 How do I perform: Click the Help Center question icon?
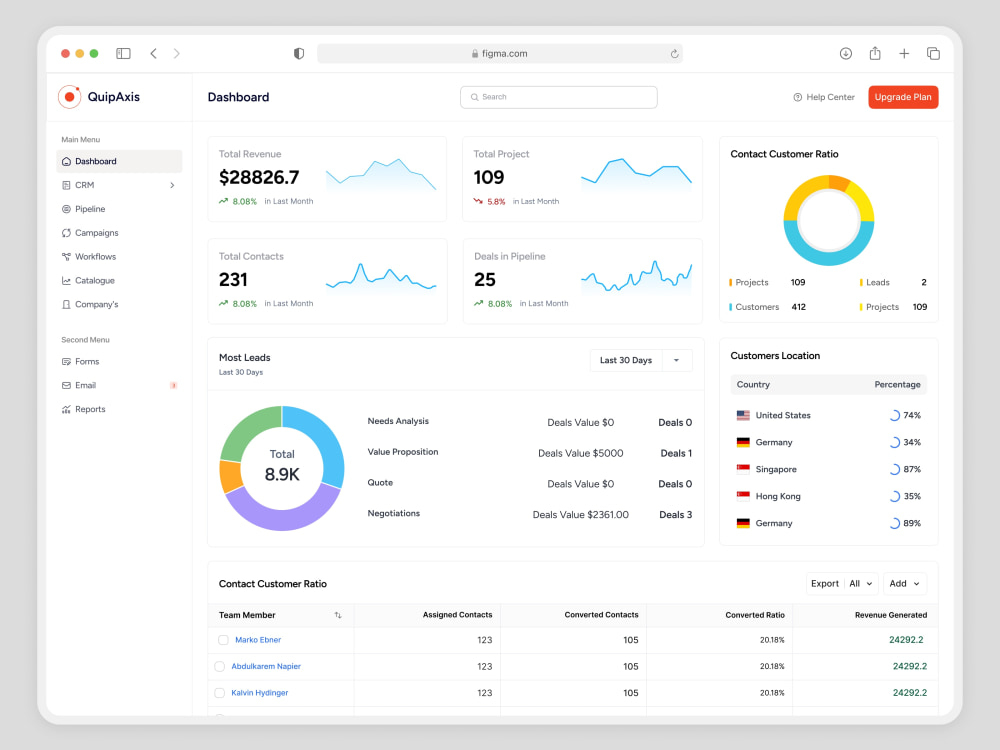point(797,97)
